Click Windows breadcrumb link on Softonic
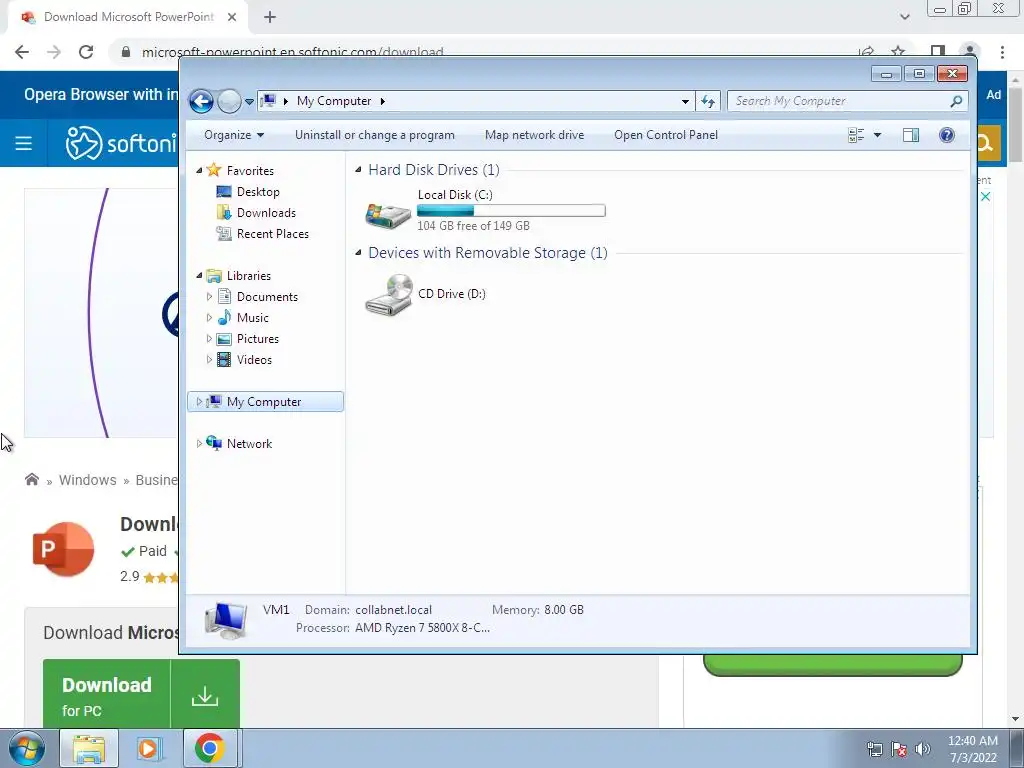Image resolution: width=1024 pixels, height=768 pixels. 88,480
